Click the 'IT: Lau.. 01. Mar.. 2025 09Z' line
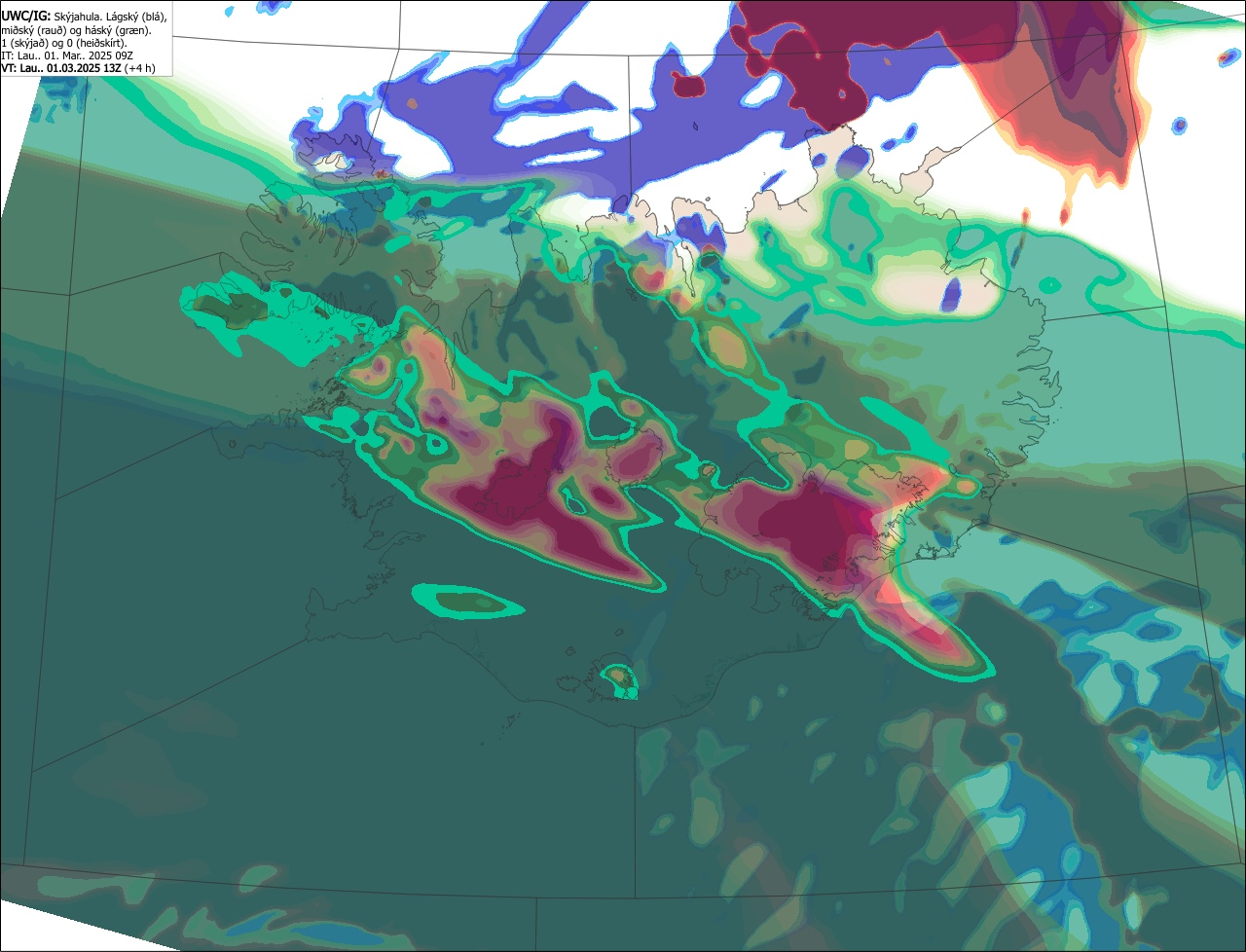The image size is (1246, 952). (67, 55)
